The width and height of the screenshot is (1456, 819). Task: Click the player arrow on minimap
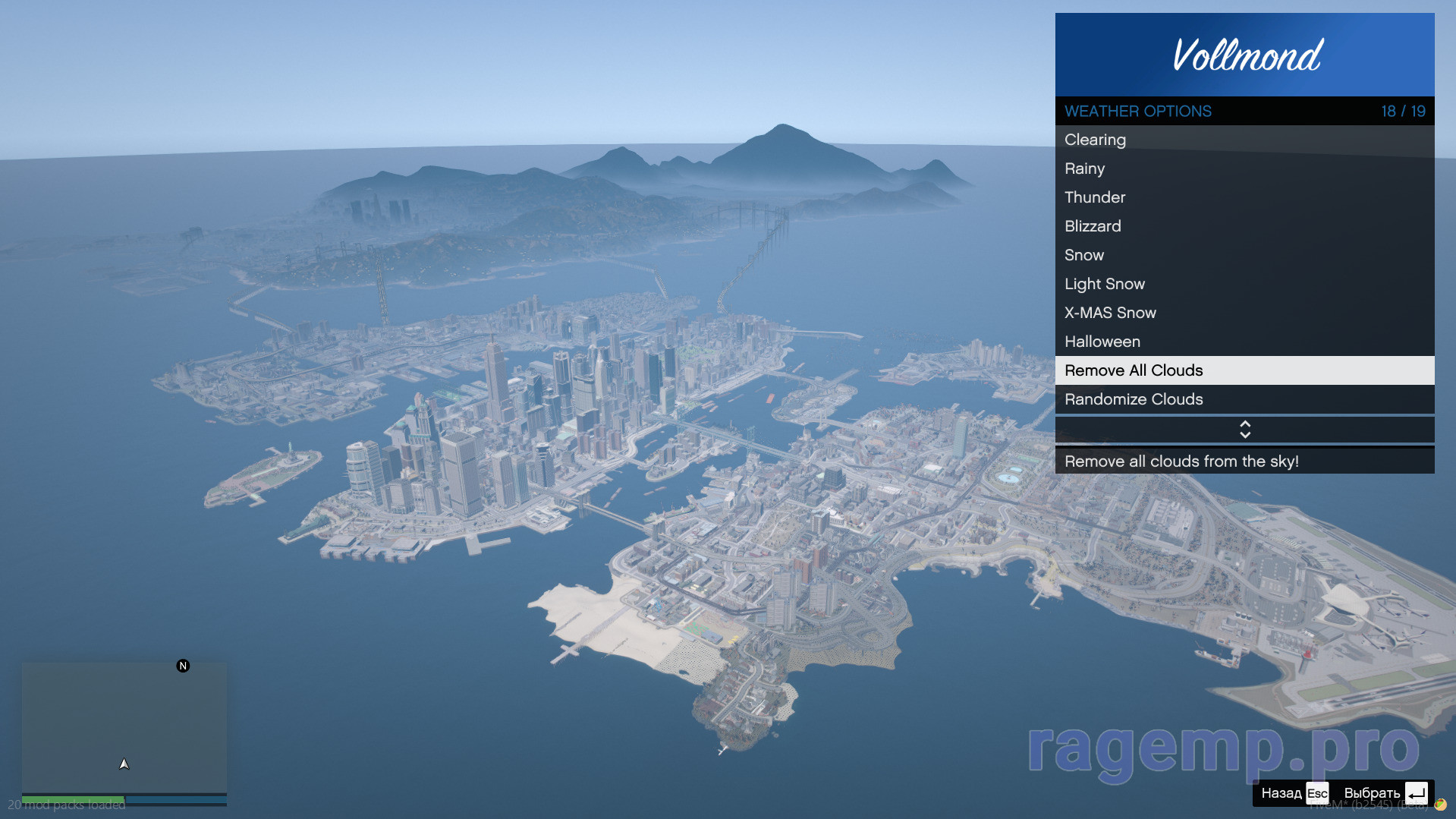click(124, 764)
